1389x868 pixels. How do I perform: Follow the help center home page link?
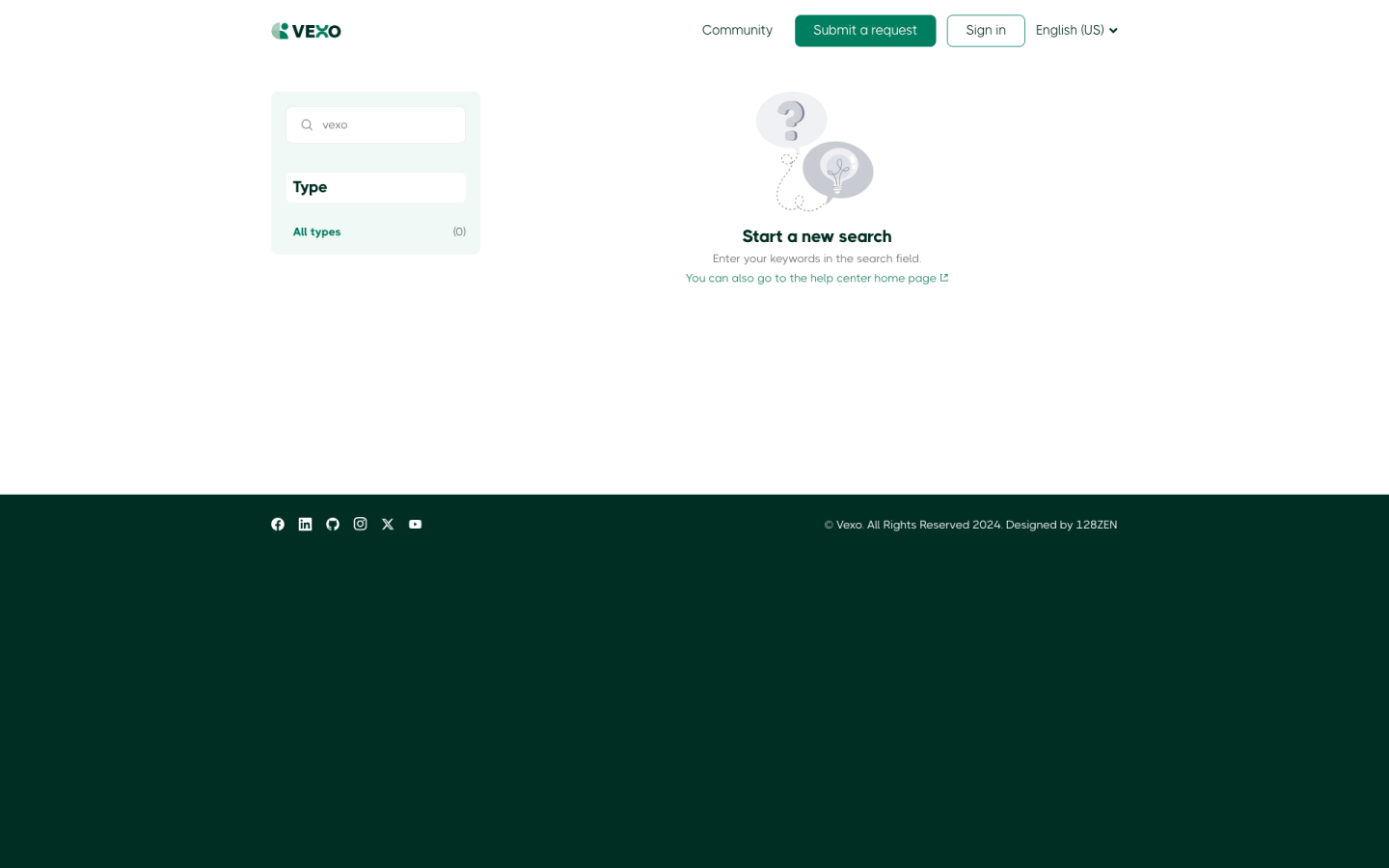click(810, 279)
